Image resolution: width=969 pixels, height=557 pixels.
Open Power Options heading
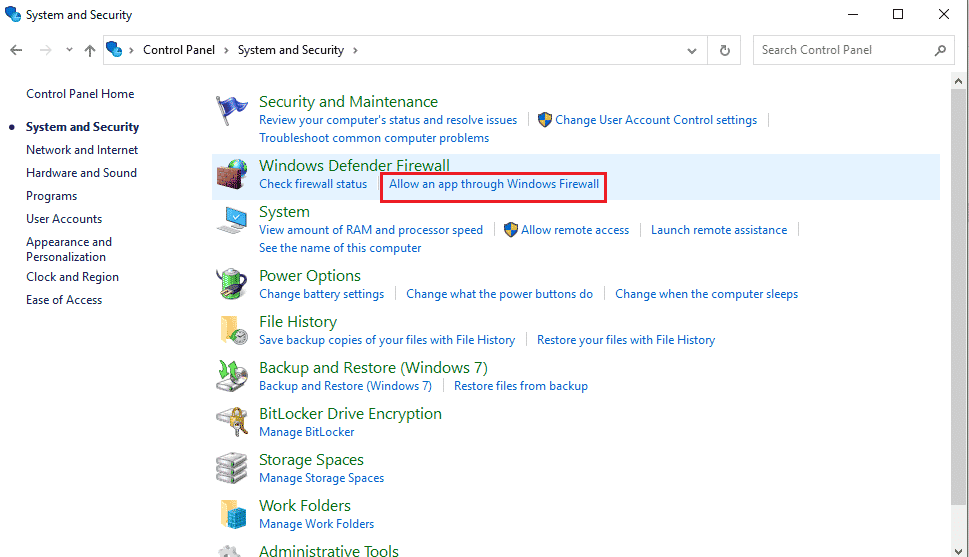pos(310,276)
